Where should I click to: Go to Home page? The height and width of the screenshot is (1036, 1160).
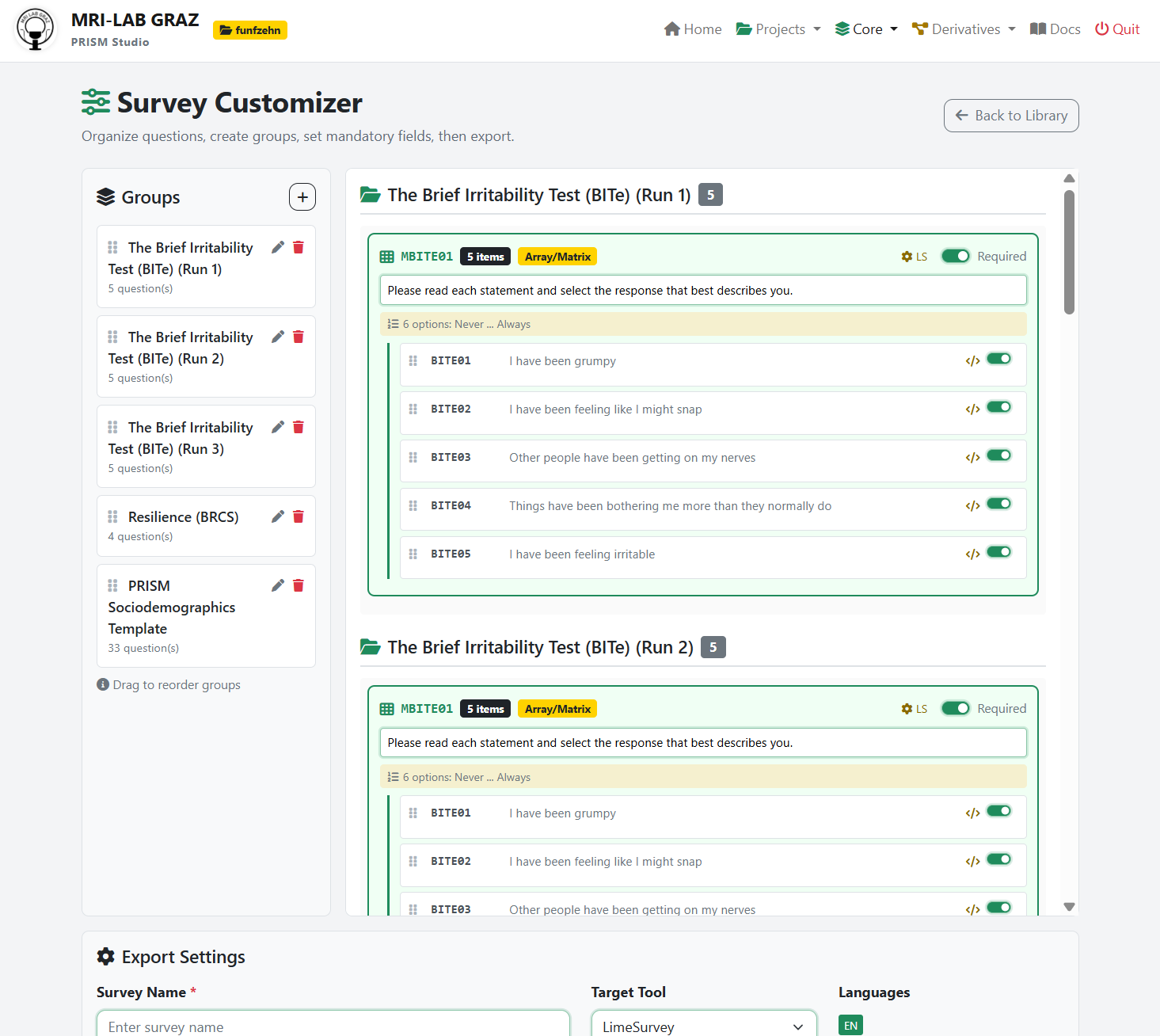[693, 29]
